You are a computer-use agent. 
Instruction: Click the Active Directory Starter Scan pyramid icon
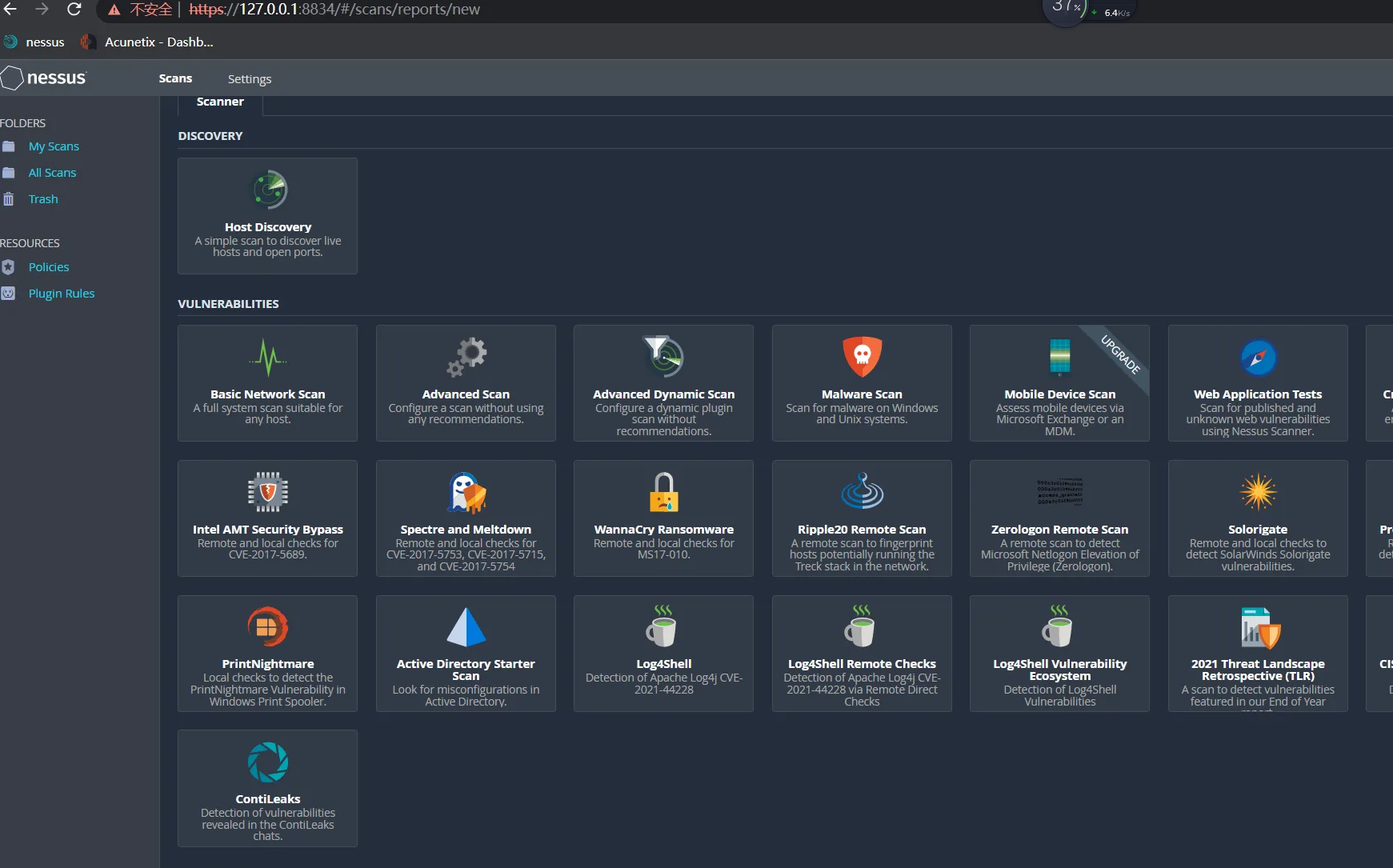click(x=466, y=626)
